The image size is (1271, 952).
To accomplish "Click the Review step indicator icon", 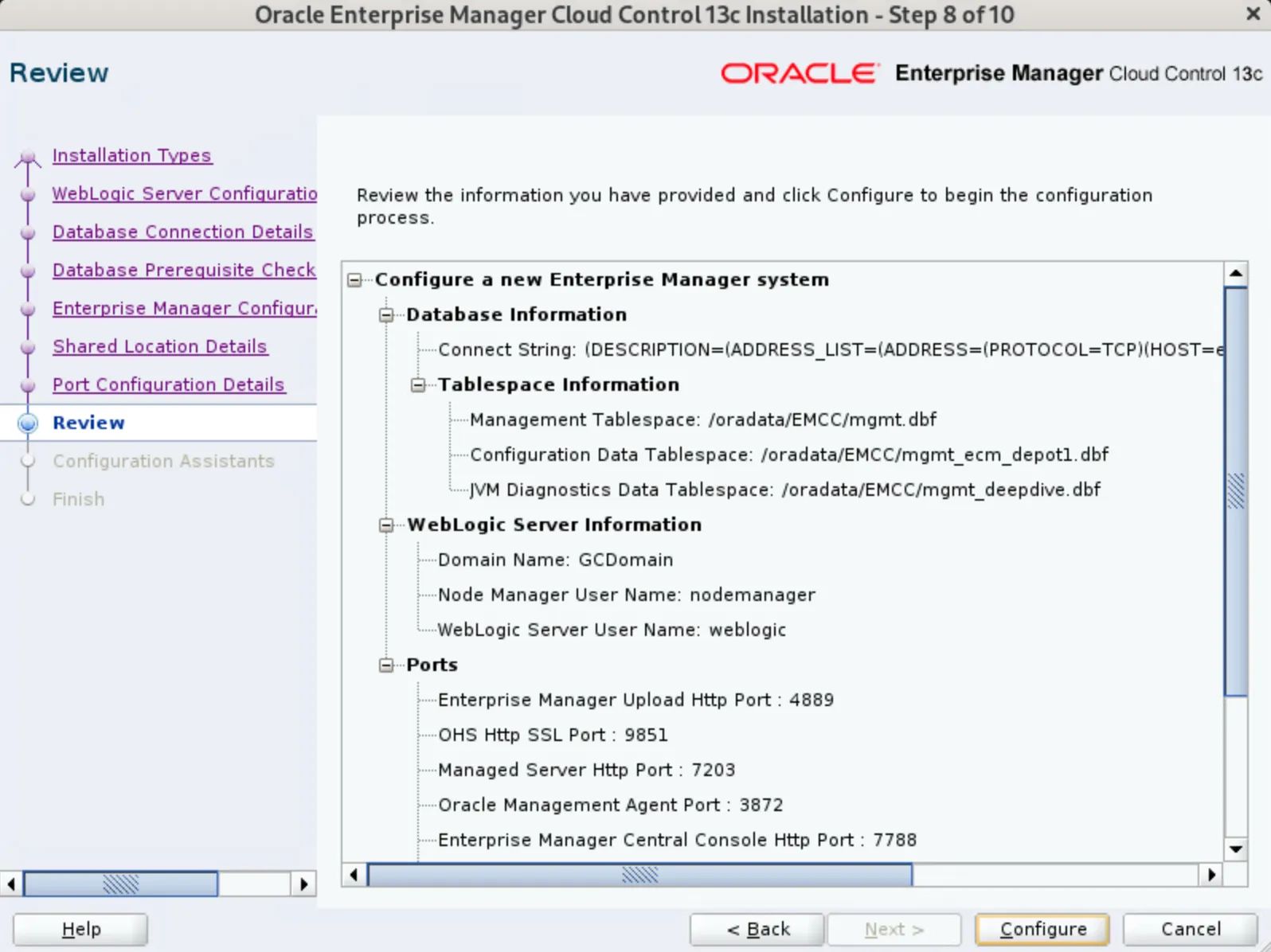I will click(x=28, y=423).
